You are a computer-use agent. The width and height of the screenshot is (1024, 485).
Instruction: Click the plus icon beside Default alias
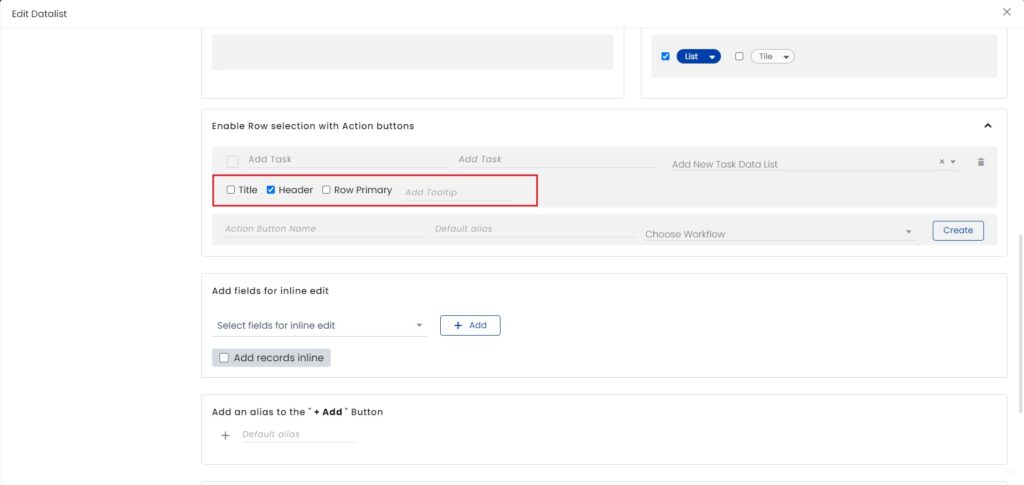(x=225, y=435)
